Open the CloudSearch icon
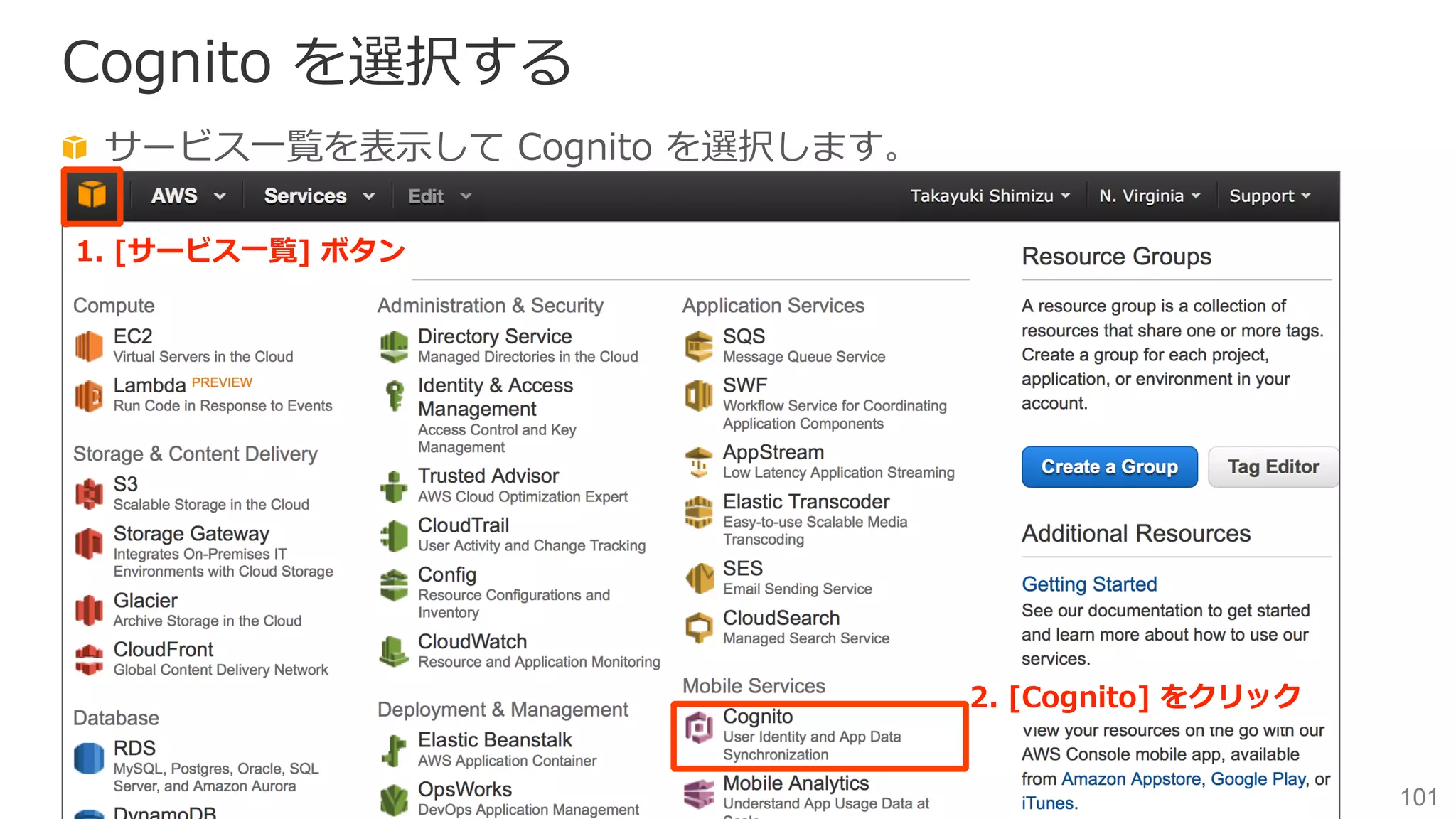Viewport: 1456px width, 819px height. pos(699,628)
